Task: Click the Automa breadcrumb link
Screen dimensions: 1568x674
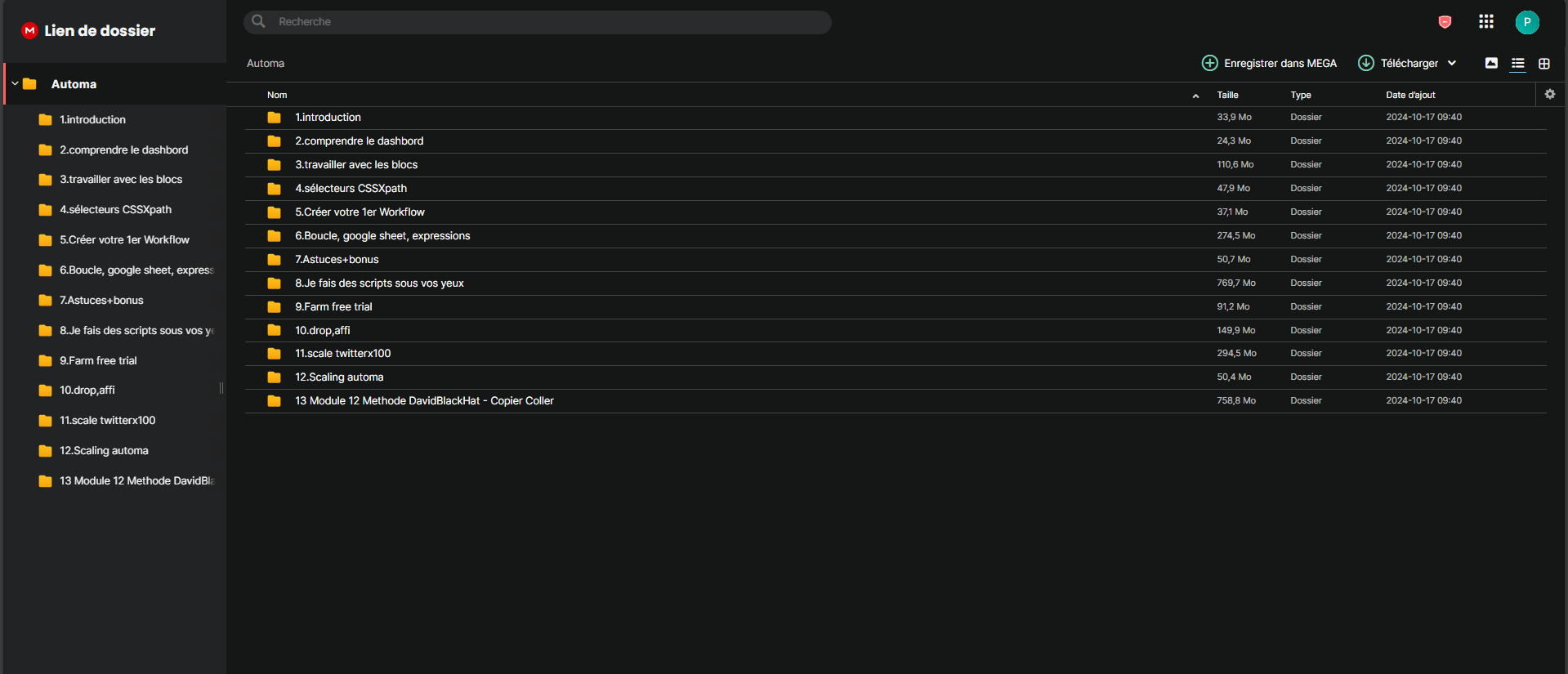Action: (x=266, y=63)
